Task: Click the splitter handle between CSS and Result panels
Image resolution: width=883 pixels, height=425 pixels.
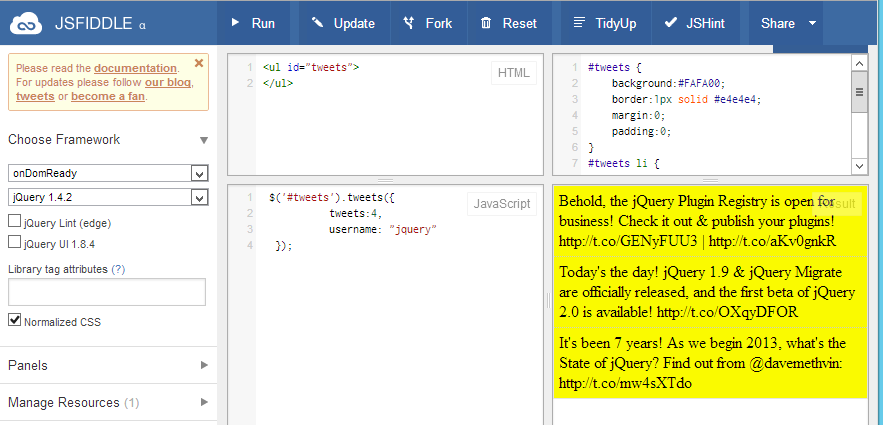Action: [710, 180]
